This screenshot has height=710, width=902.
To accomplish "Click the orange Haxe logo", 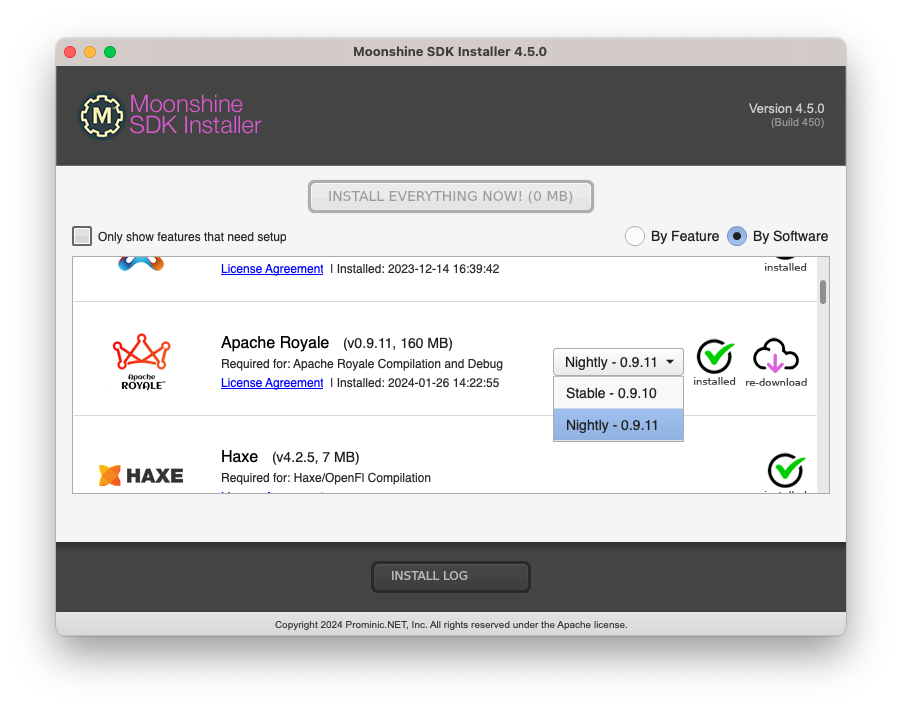I will tap(110, 475).
